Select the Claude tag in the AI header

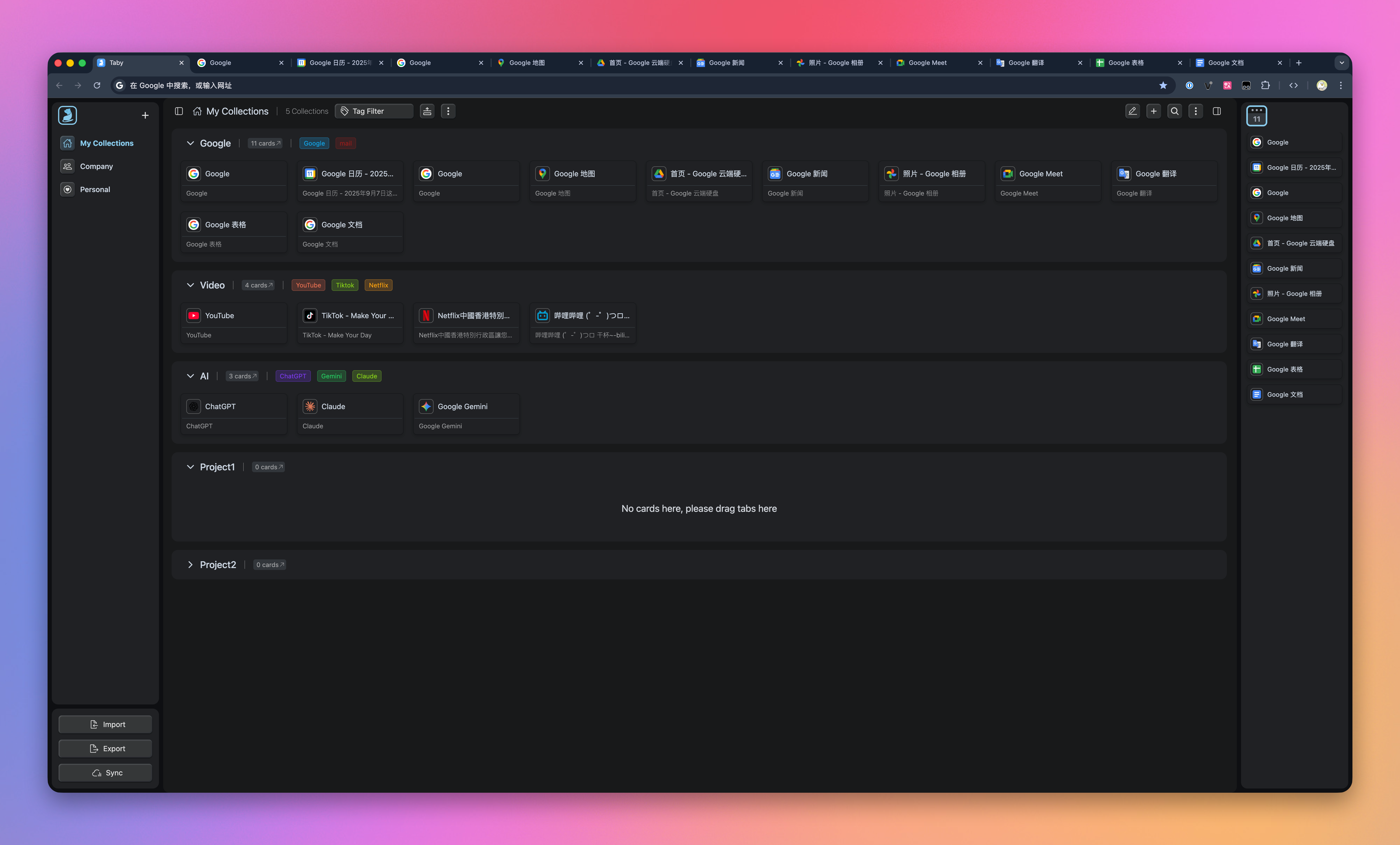(367, 376)
